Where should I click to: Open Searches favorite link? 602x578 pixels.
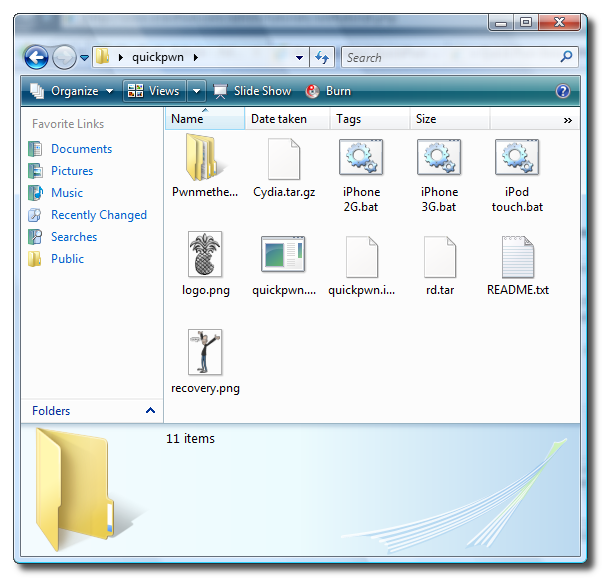tap(74, 237)
